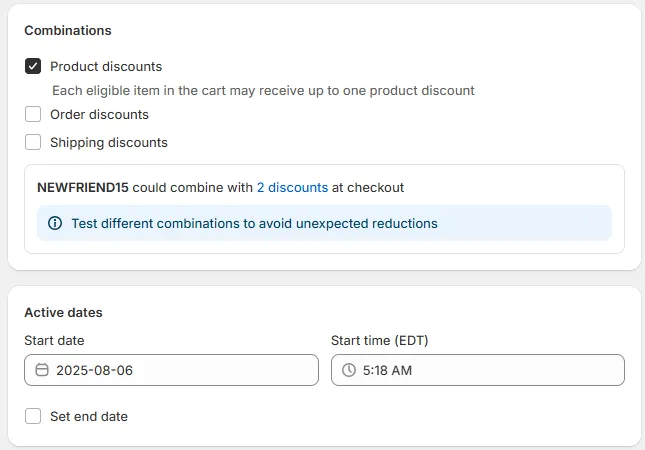Click the Set end date label
The height and width of the screenshot is (450, 645).
(x=89, y=417)
